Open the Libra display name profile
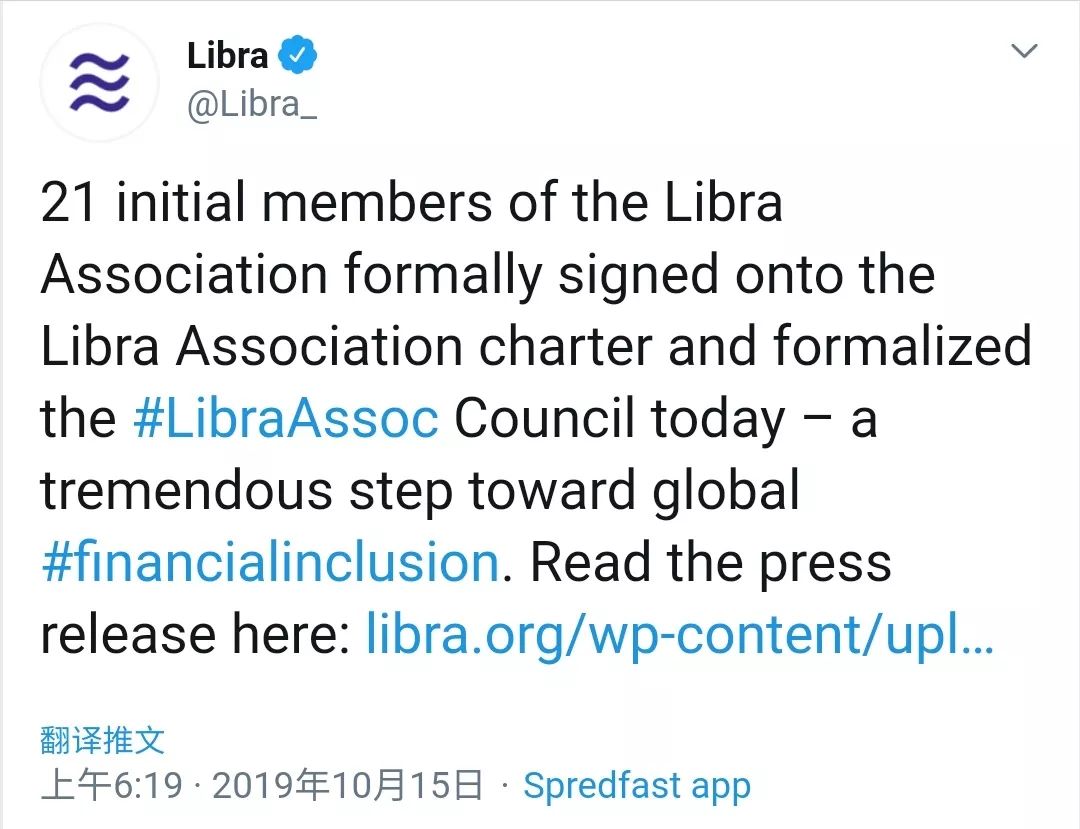The width and height of the screenshot is (1080, 829). click(x=227, y=56)
